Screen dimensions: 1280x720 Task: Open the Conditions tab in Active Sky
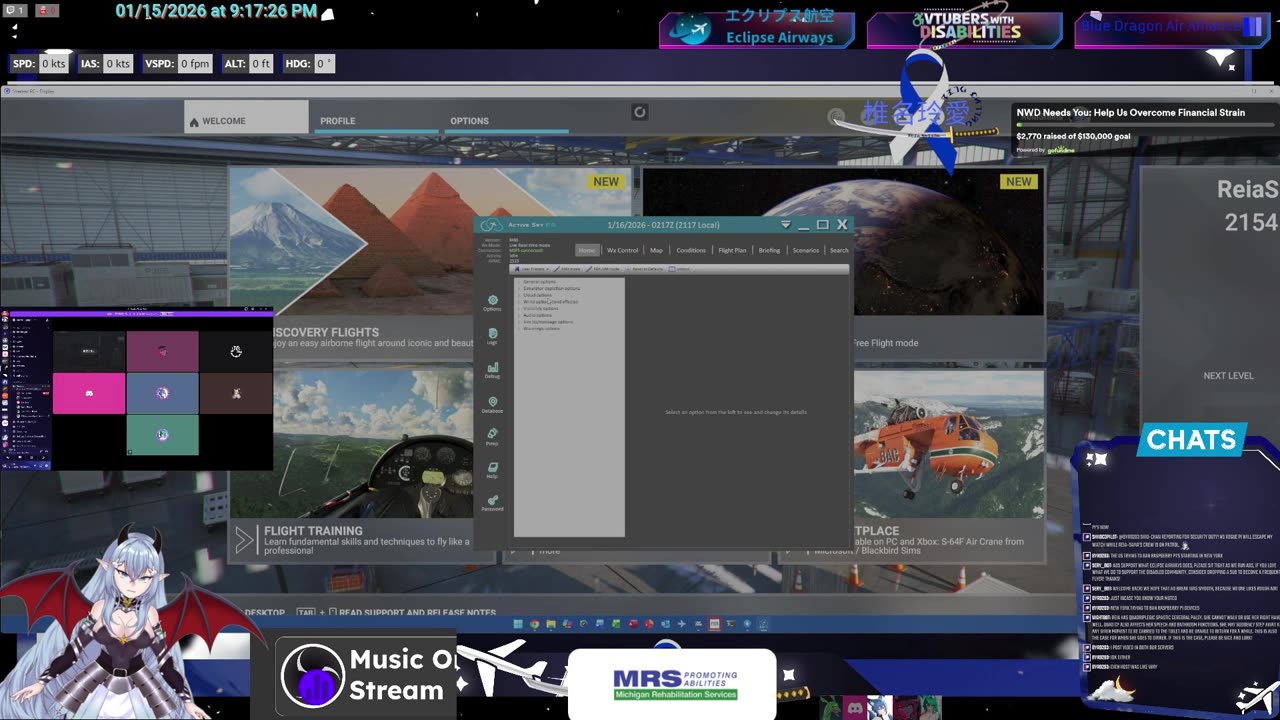coord(691,250)
